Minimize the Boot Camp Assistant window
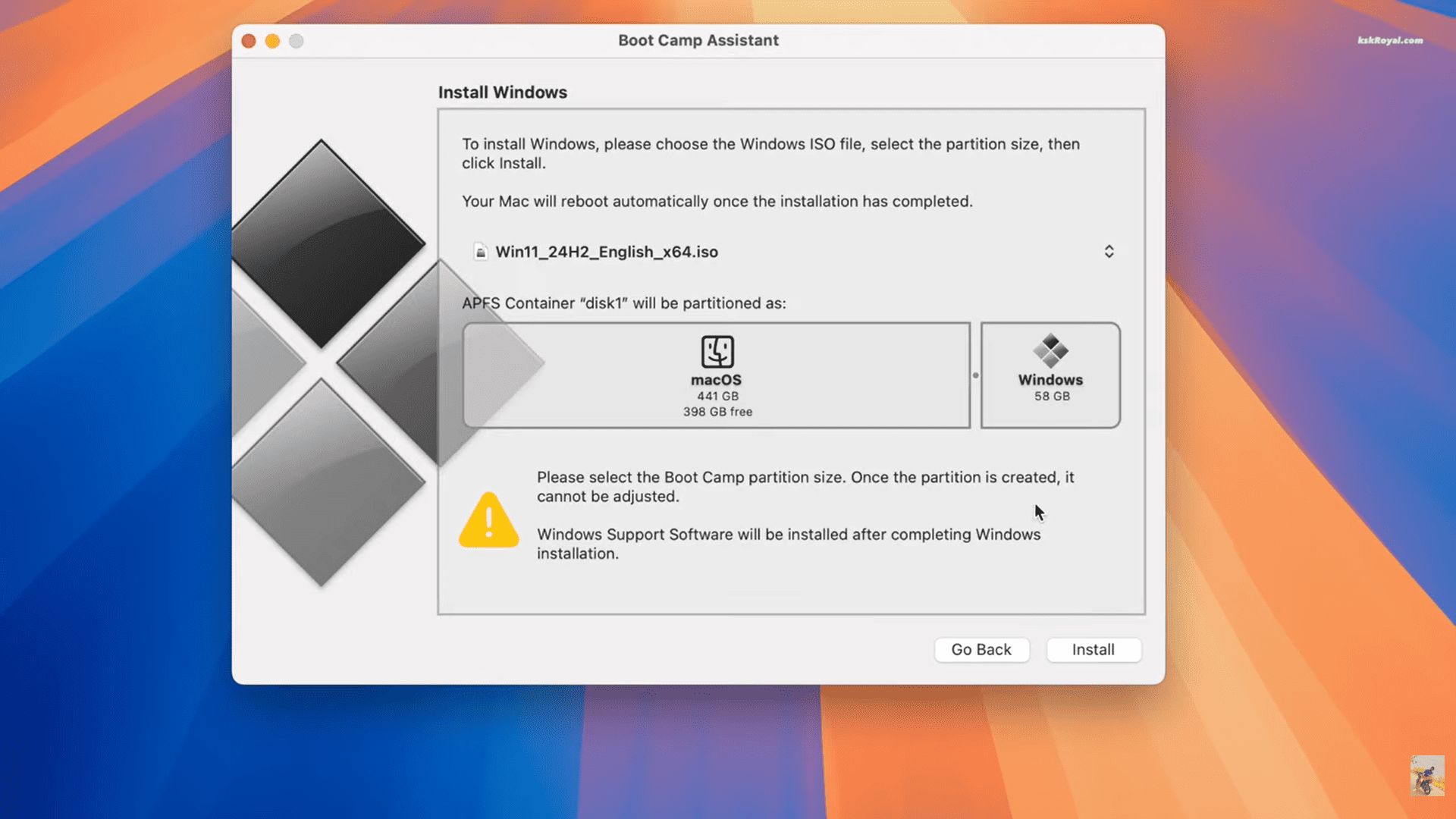The image size is (1456, 819). 272,41
